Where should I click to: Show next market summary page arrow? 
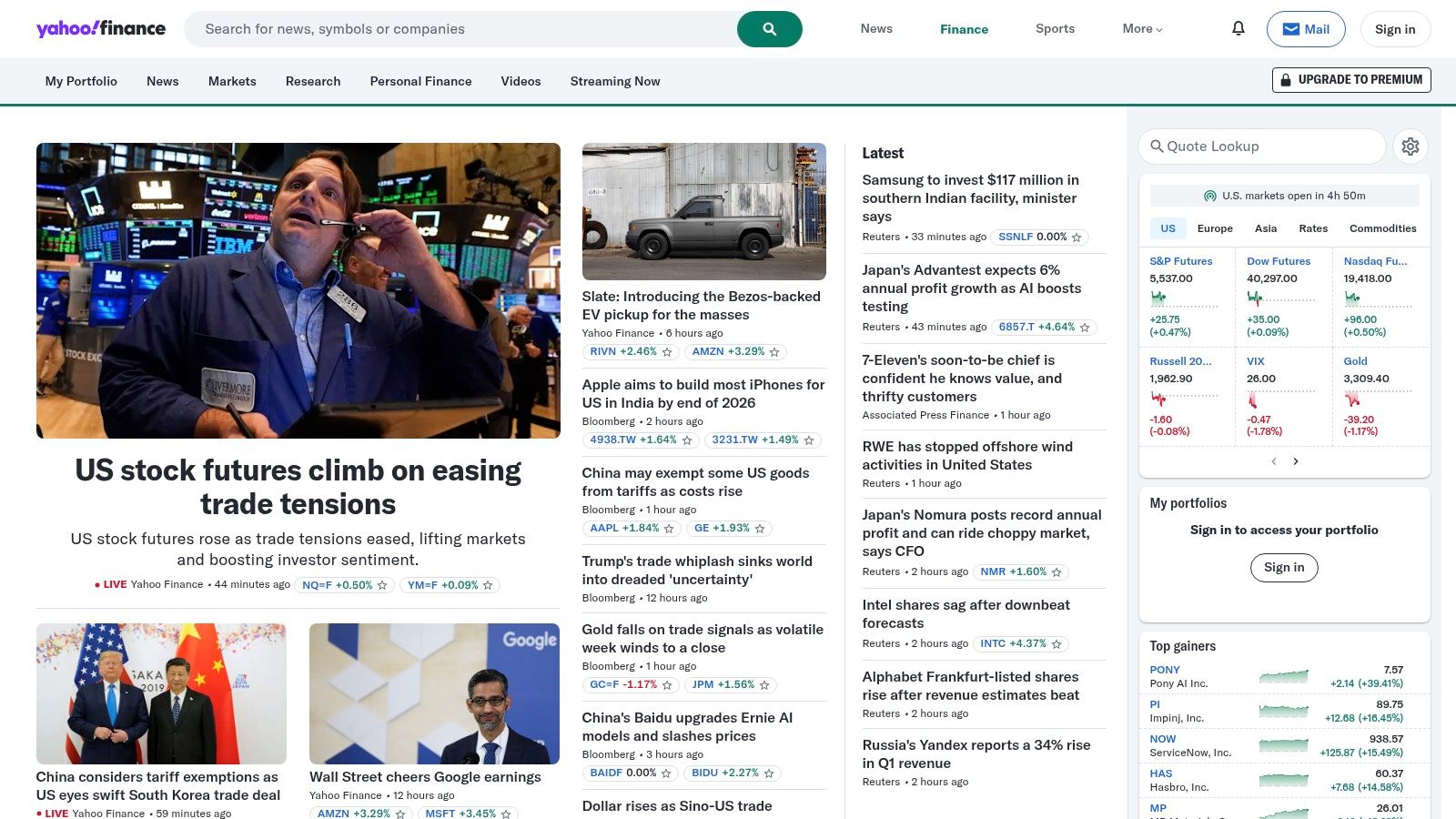(x=1296, y=461)
